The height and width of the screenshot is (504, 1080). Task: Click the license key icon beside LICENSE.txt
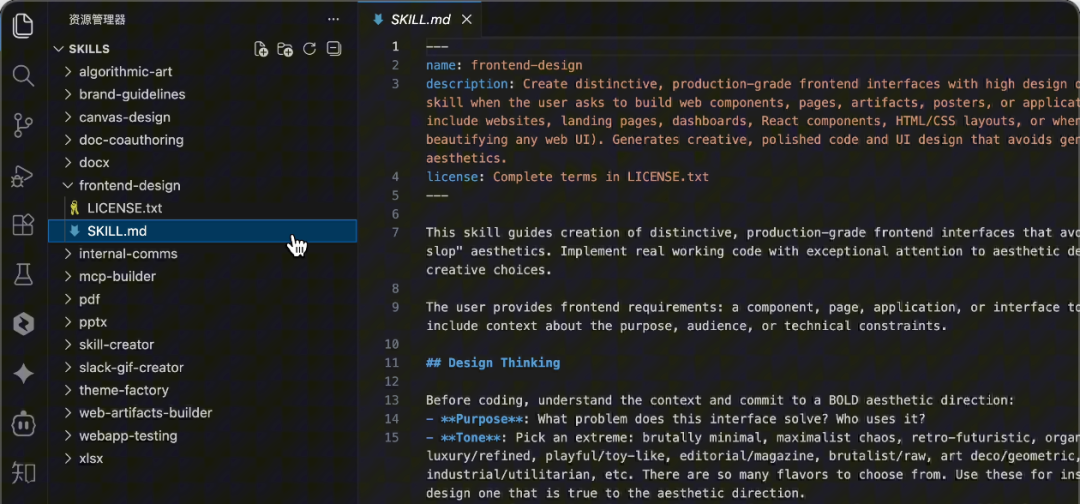(74, 208)
